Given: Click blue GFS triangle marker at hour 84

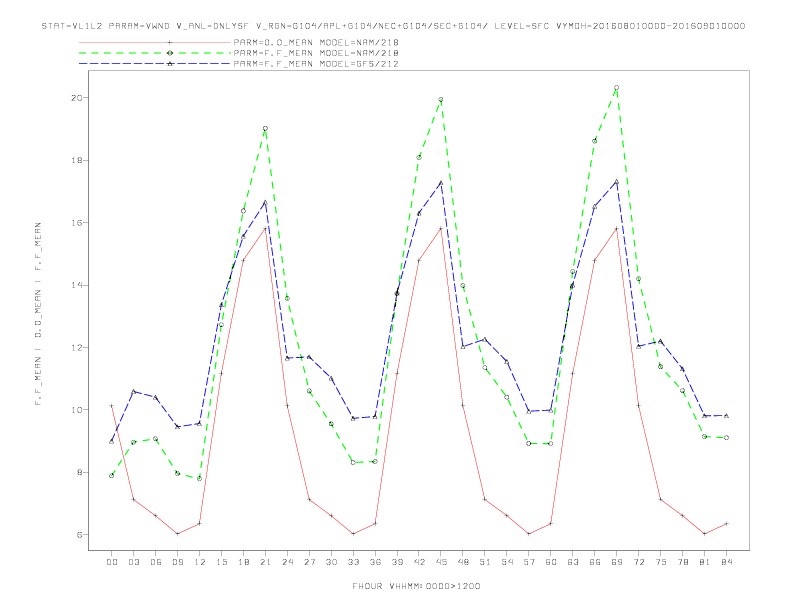Looking at the screenshot, I should 726,416.
